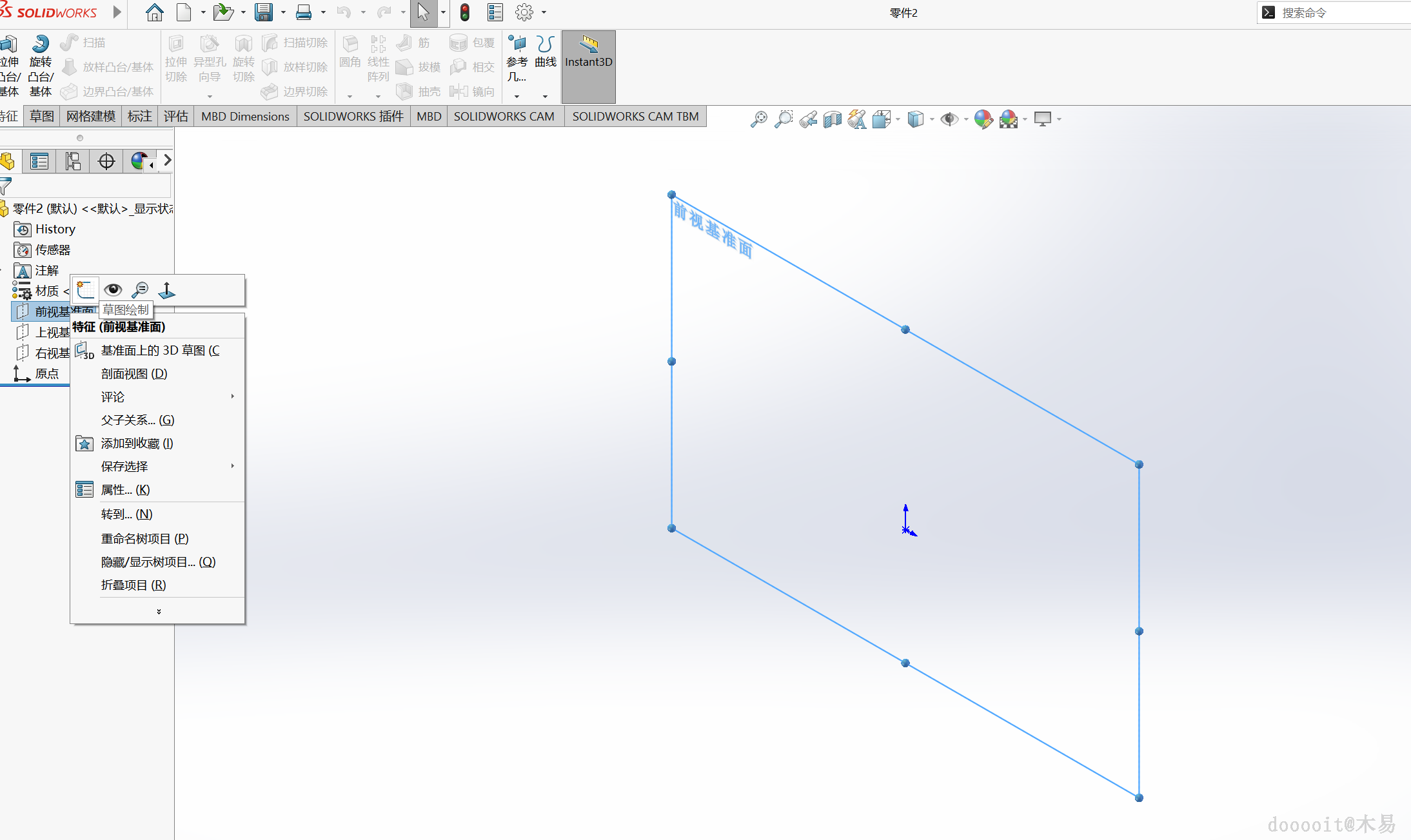Choose Section View (D) from context menu
The image size is (1411, 840).
click(134, 373)
